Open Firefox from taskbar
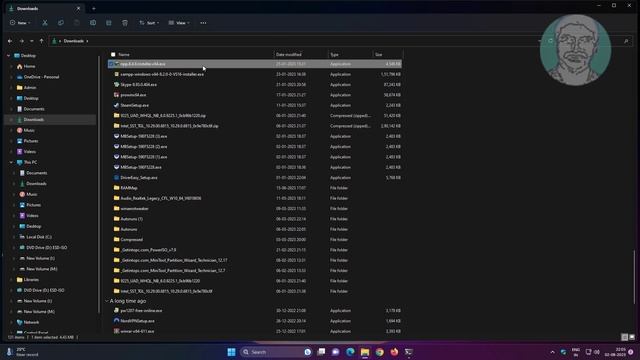 pos(394,352)
